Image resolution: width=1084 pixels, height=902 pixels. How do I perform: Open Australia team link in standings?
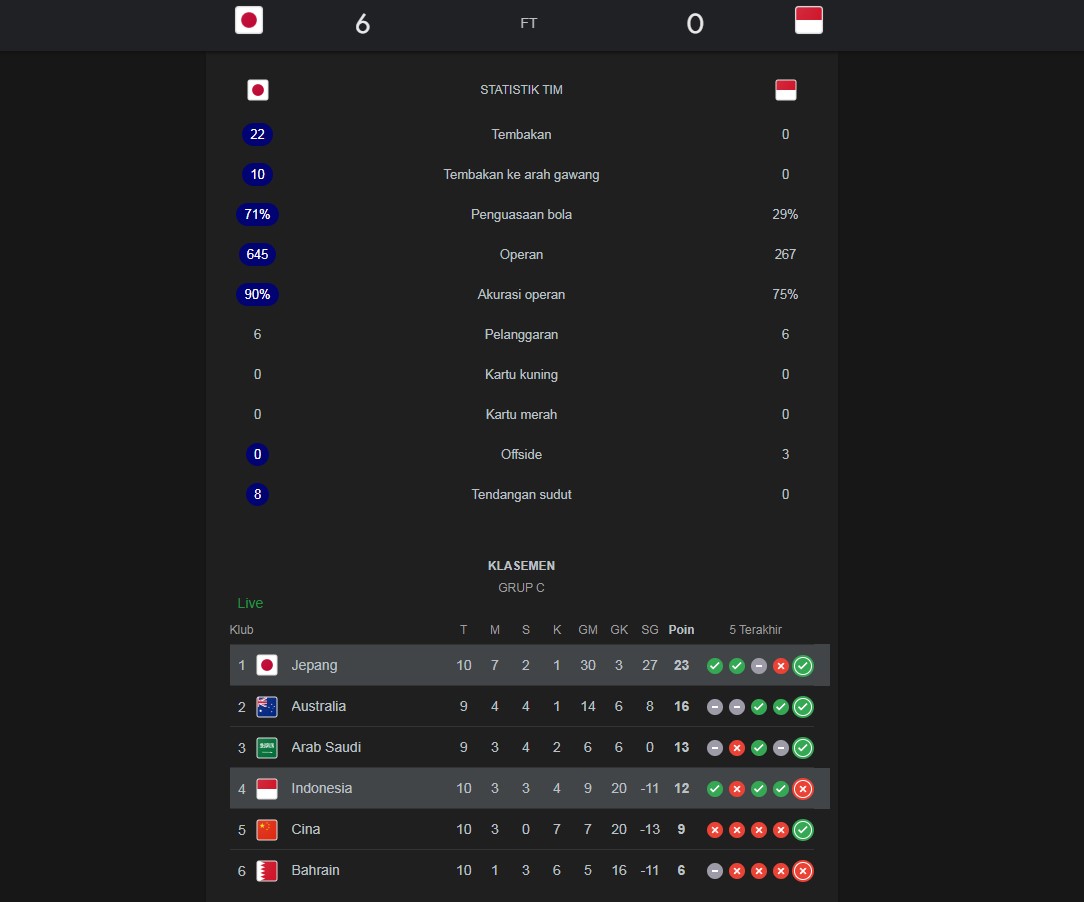click(318, 706)
